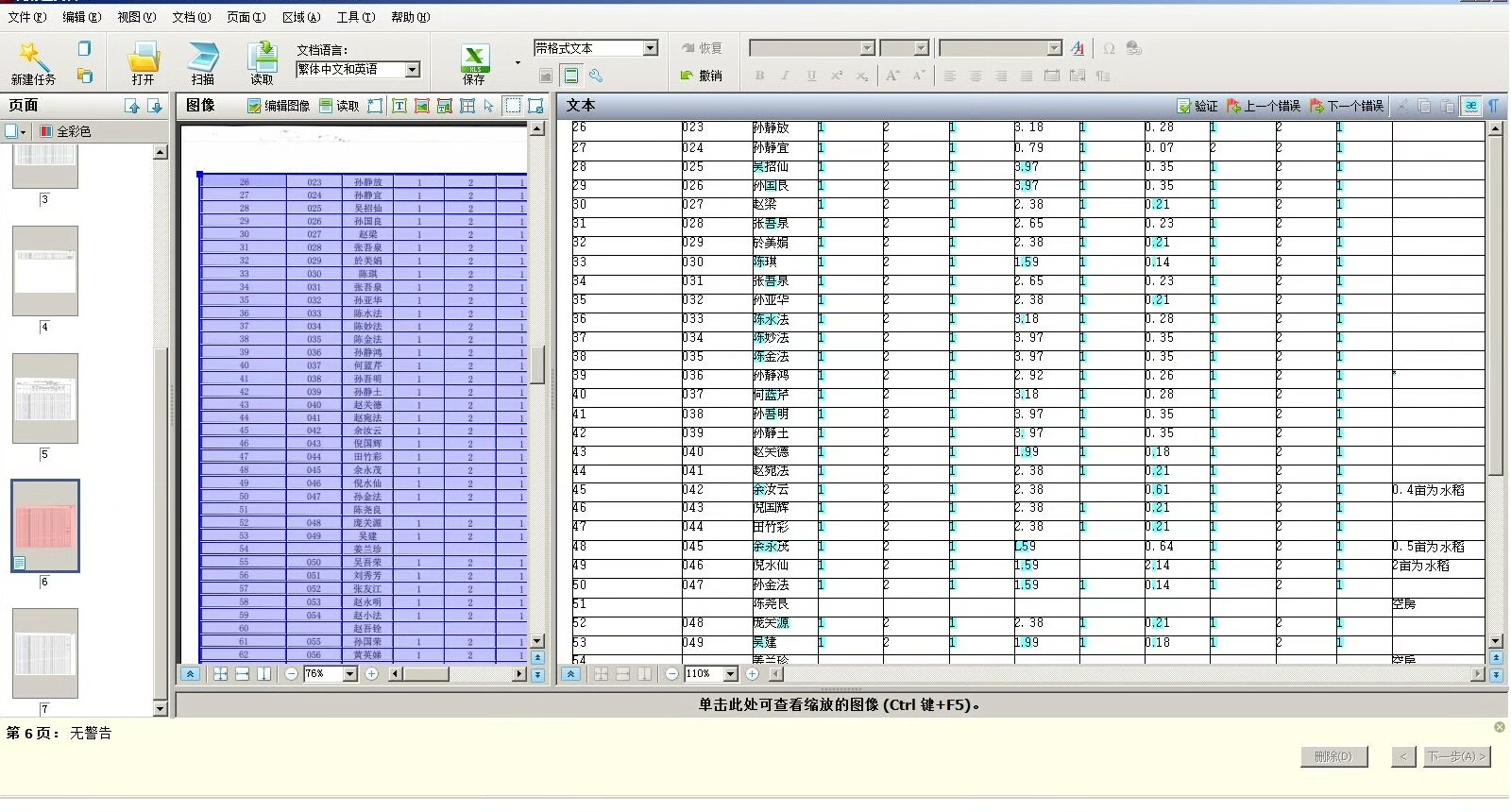Select page 5 thumbnail in Pages panel

tap(44, 398)
